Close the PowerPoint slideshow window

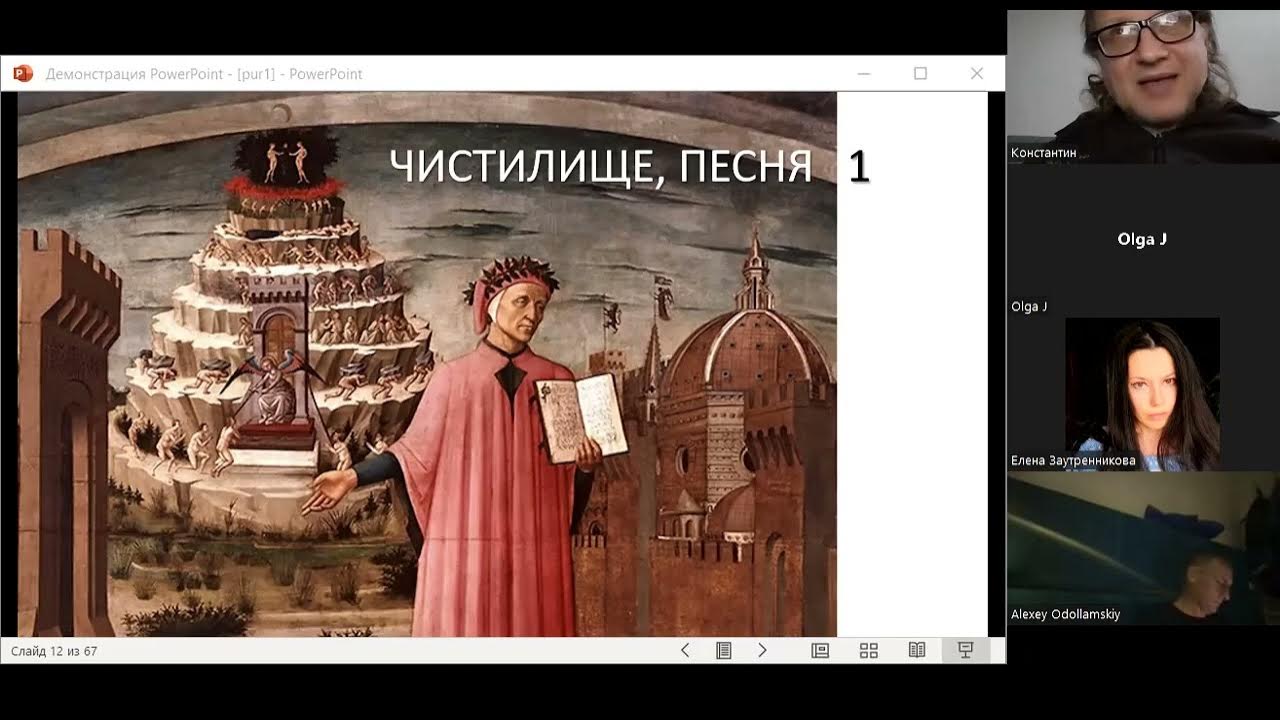(977, 73)
